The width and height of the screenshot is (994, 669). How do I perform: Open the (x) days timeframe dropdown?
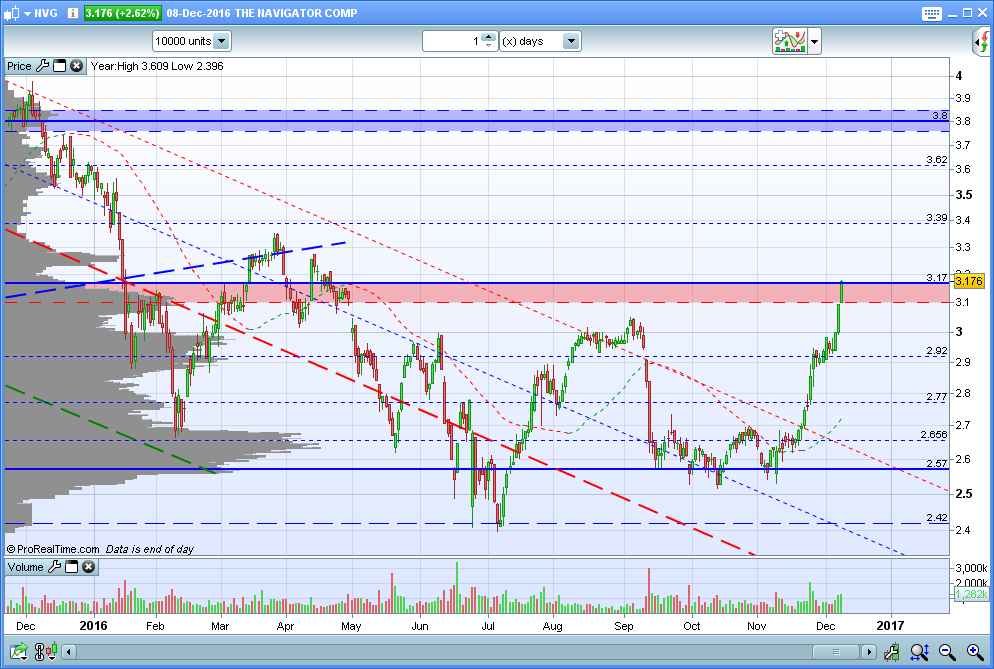tap(540, 41)
